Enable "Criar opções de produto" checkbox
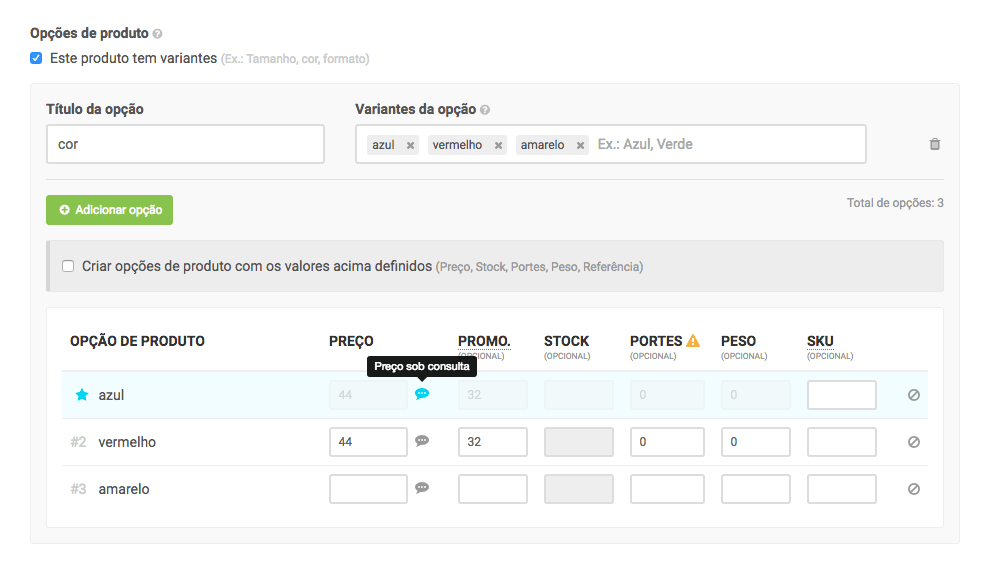 (x=68, y=266)
